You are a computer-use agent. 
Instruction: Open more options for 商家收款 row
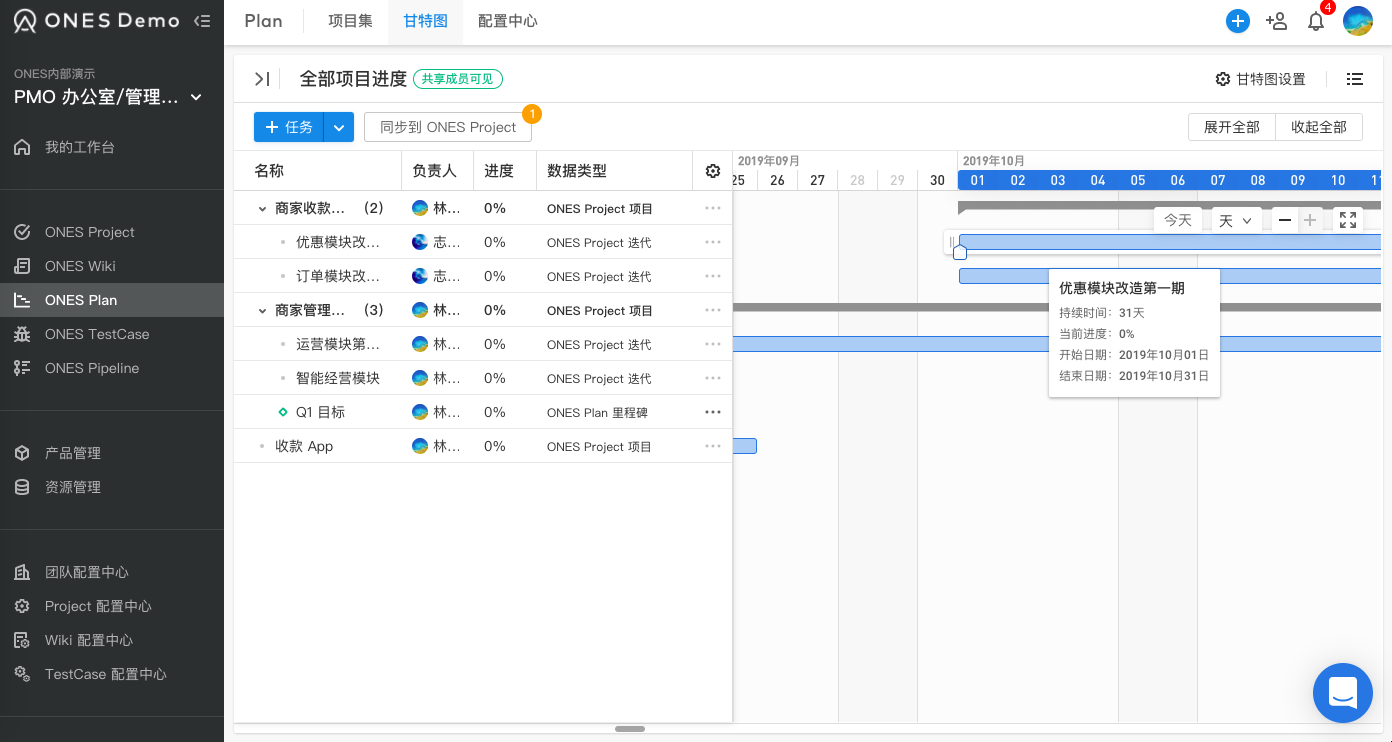[713, 208]
